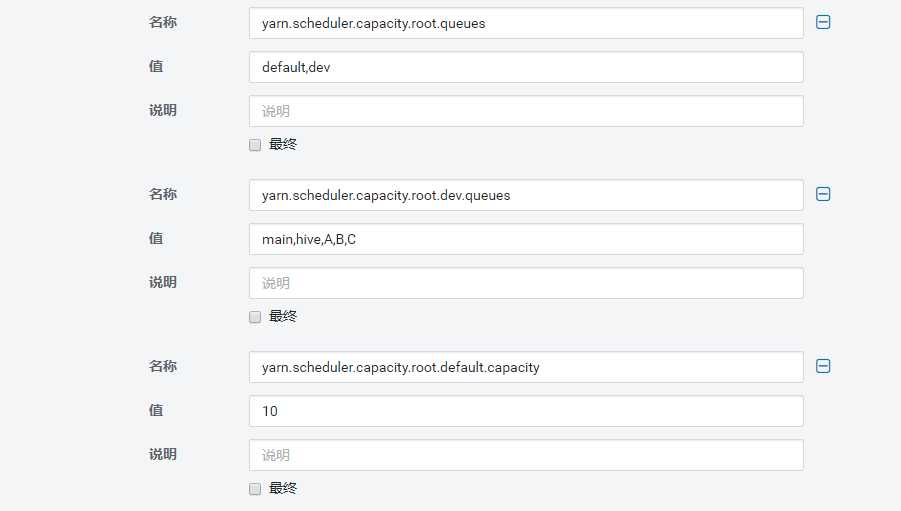Screen dimensions: 901x511
Task: Tick the 最终 checkbox under main,hive,A,B,C value
Action: 255,317
